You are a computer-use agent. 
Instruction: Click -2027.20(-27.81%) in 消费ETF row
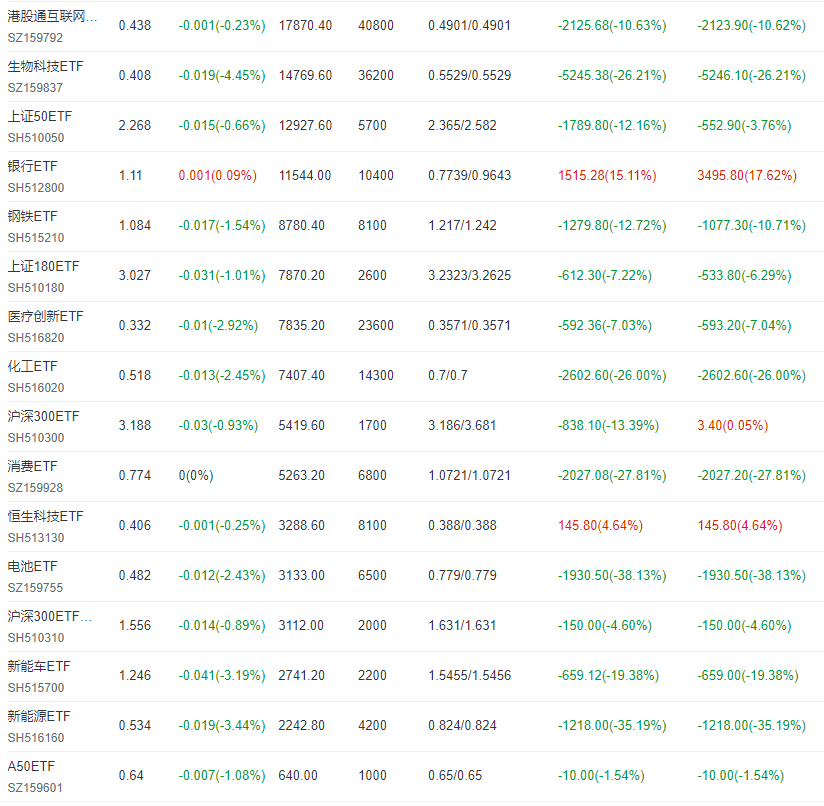click(x=751, y=475)
